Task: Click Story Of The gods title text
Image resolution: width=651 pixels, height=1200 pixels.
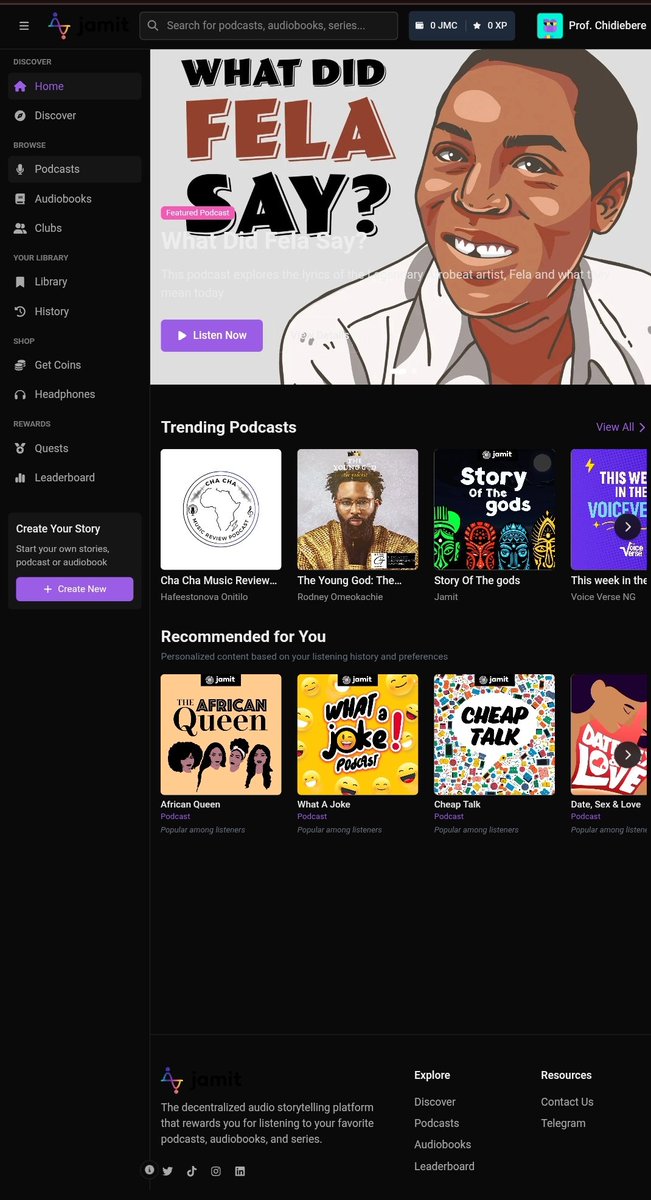Action: [477, 580]
